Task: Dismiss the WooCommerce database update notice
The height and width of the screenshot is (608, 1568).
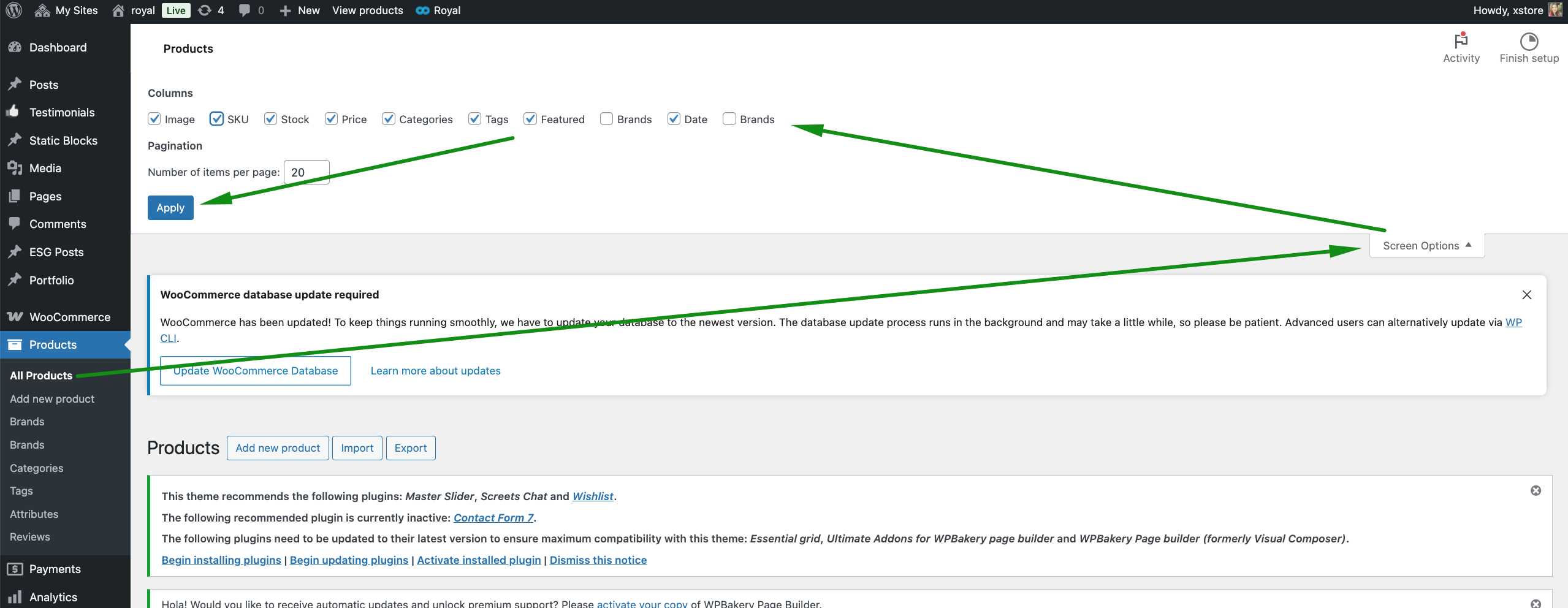Action: [x=1527, y=295]
